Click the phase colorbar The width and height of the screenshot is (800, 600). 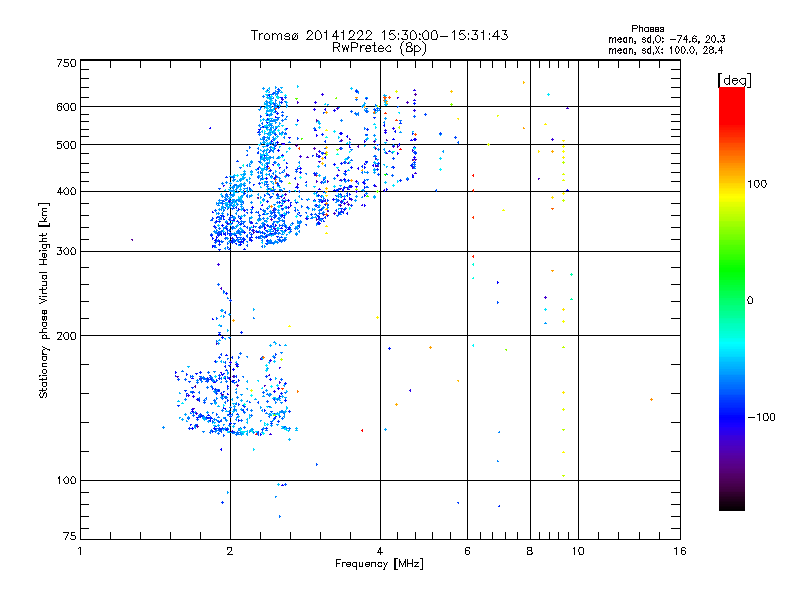tap(732, 299)
